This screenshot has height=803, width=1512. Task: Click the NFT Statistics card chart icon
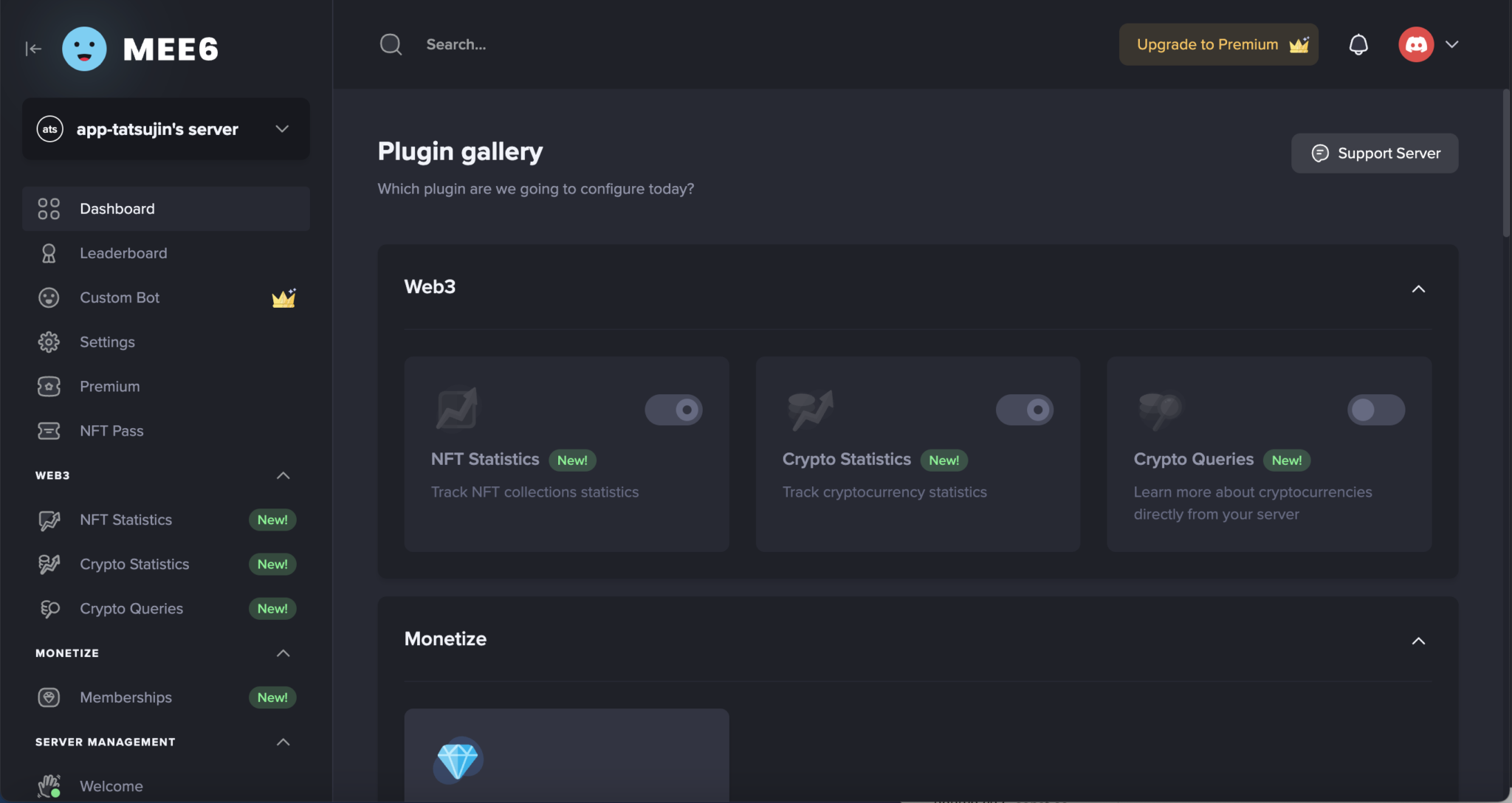pos(457,408)
